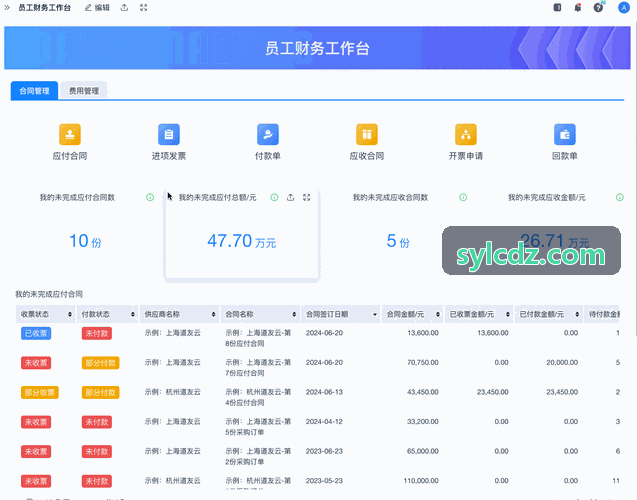Open the 应付合同 shortcut icon
Image resolution: width=637 pixels, height=500 pixels.
coord(70,134)
